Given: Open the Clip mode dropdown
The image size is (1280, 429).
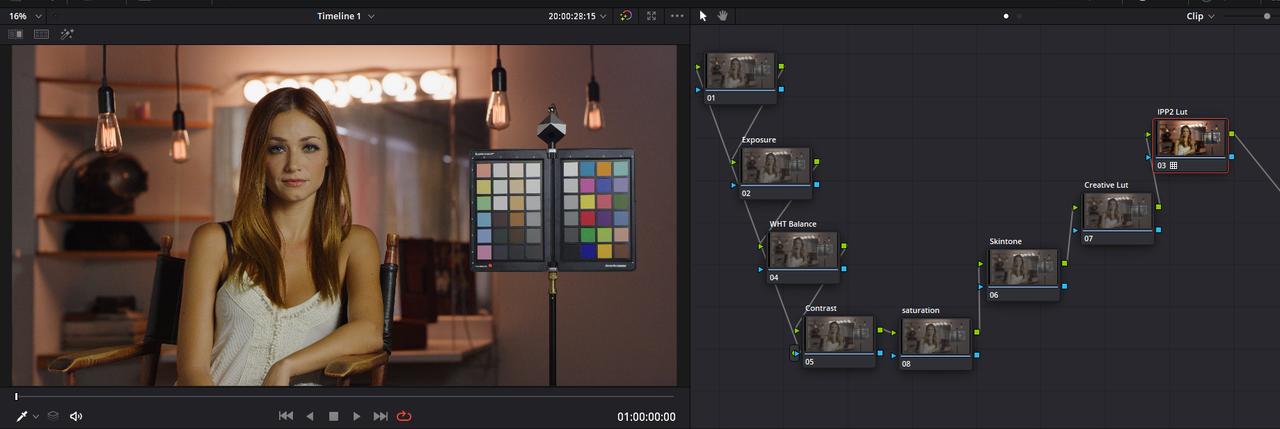Looking at the screenshot, I should point(1200,16).
